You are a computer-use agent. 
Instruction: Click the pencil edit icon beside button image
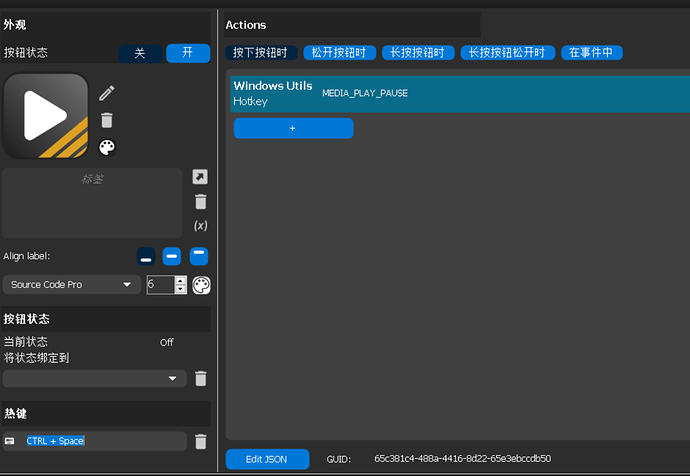click(x=107, y=93)
